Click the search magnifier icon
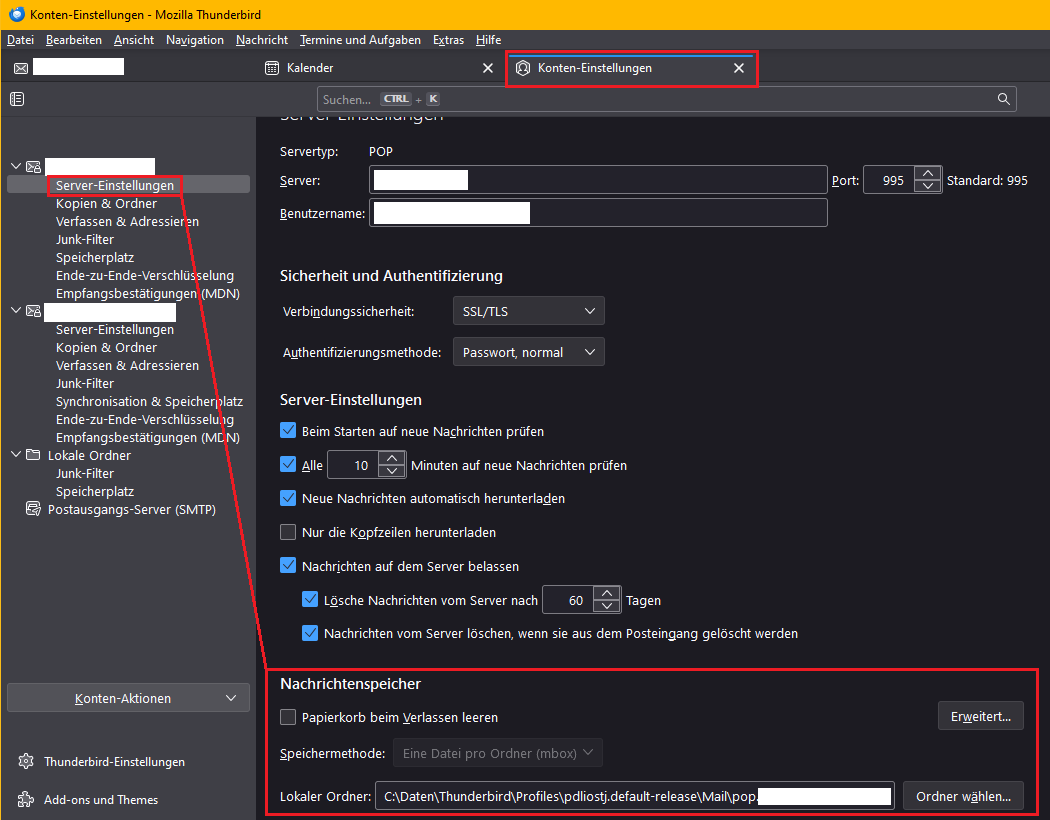The height and width of the screenshot is (820, 1050). coord(1004,99)
